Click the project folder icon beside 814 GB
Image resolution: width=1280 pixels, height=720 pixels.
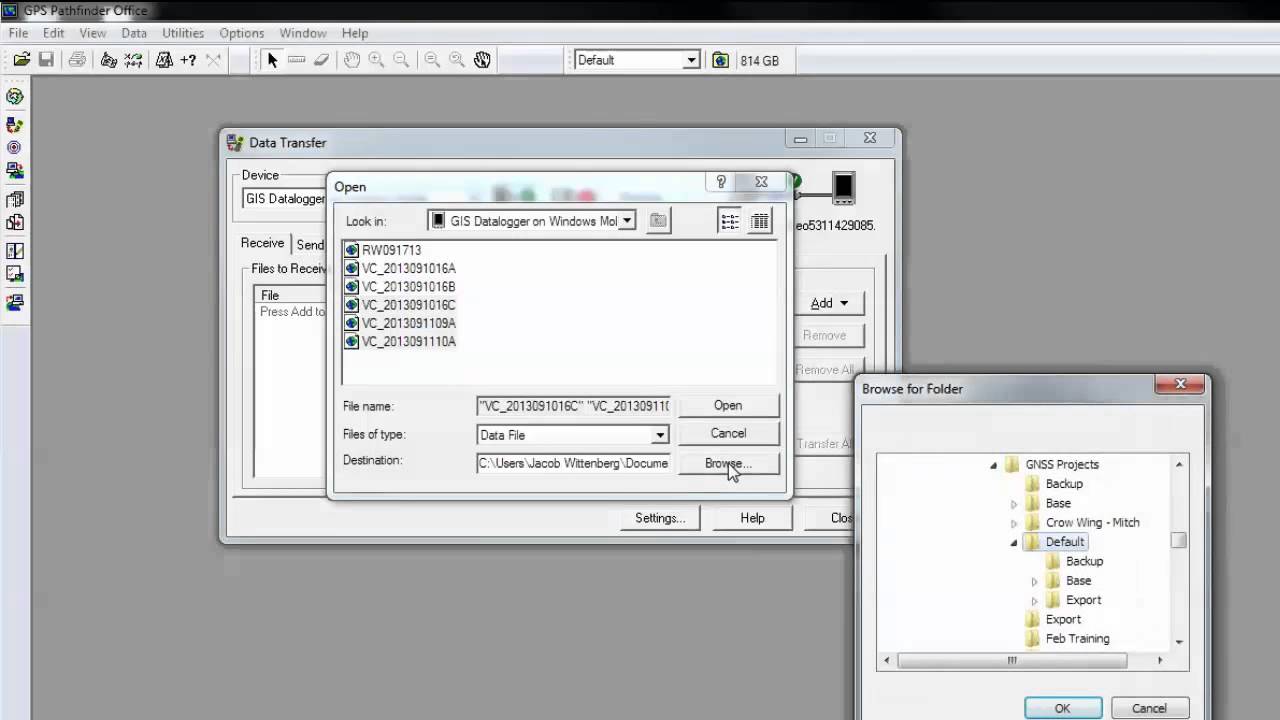(720, 60)
